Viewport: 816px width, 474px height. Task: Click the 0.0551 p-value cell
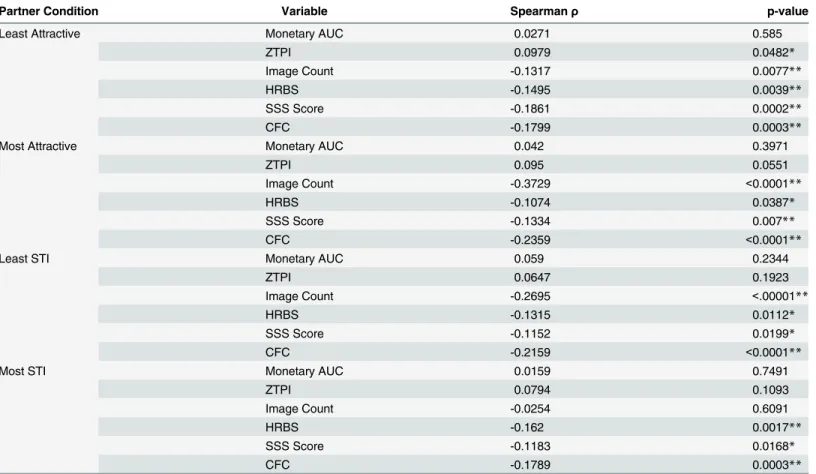(770, 165)
